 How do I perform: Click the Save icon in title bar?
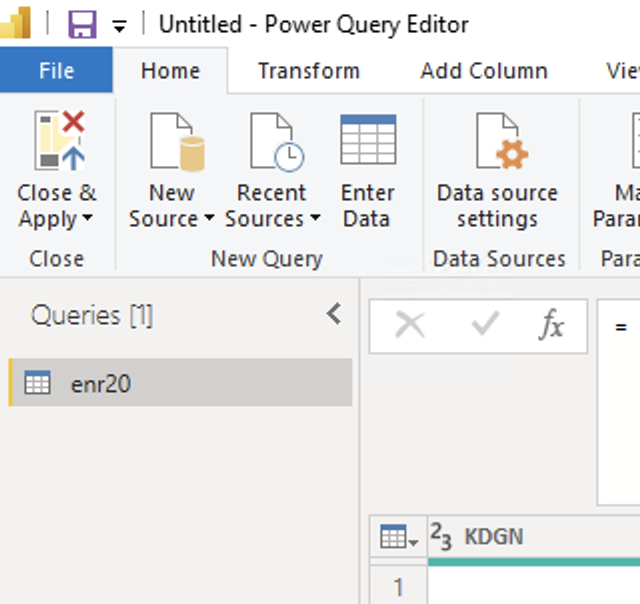pyautogui.click(x=82, y=24)
